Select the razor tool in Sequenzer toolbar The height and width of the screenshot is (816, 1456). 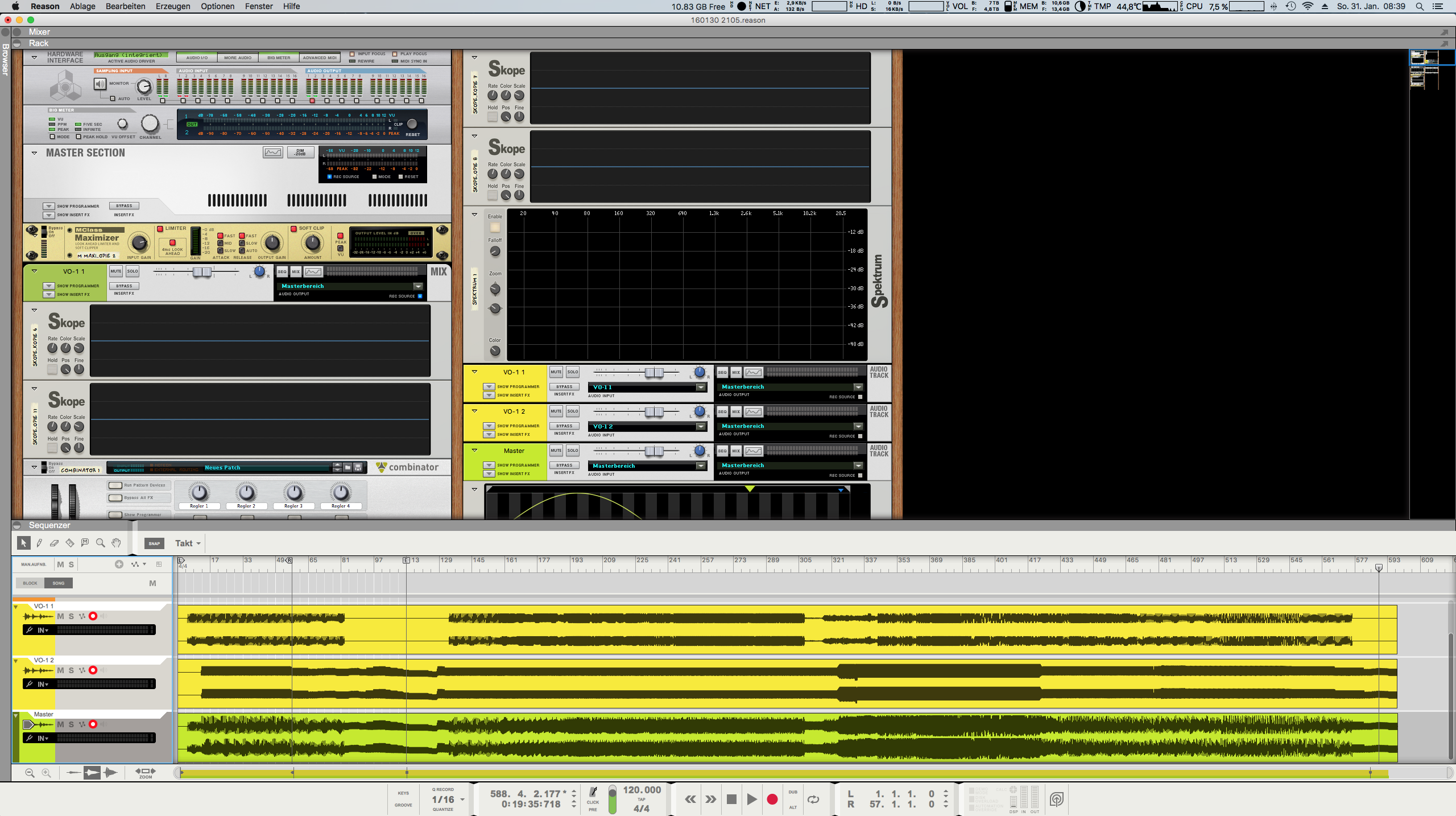pos(70,543)
